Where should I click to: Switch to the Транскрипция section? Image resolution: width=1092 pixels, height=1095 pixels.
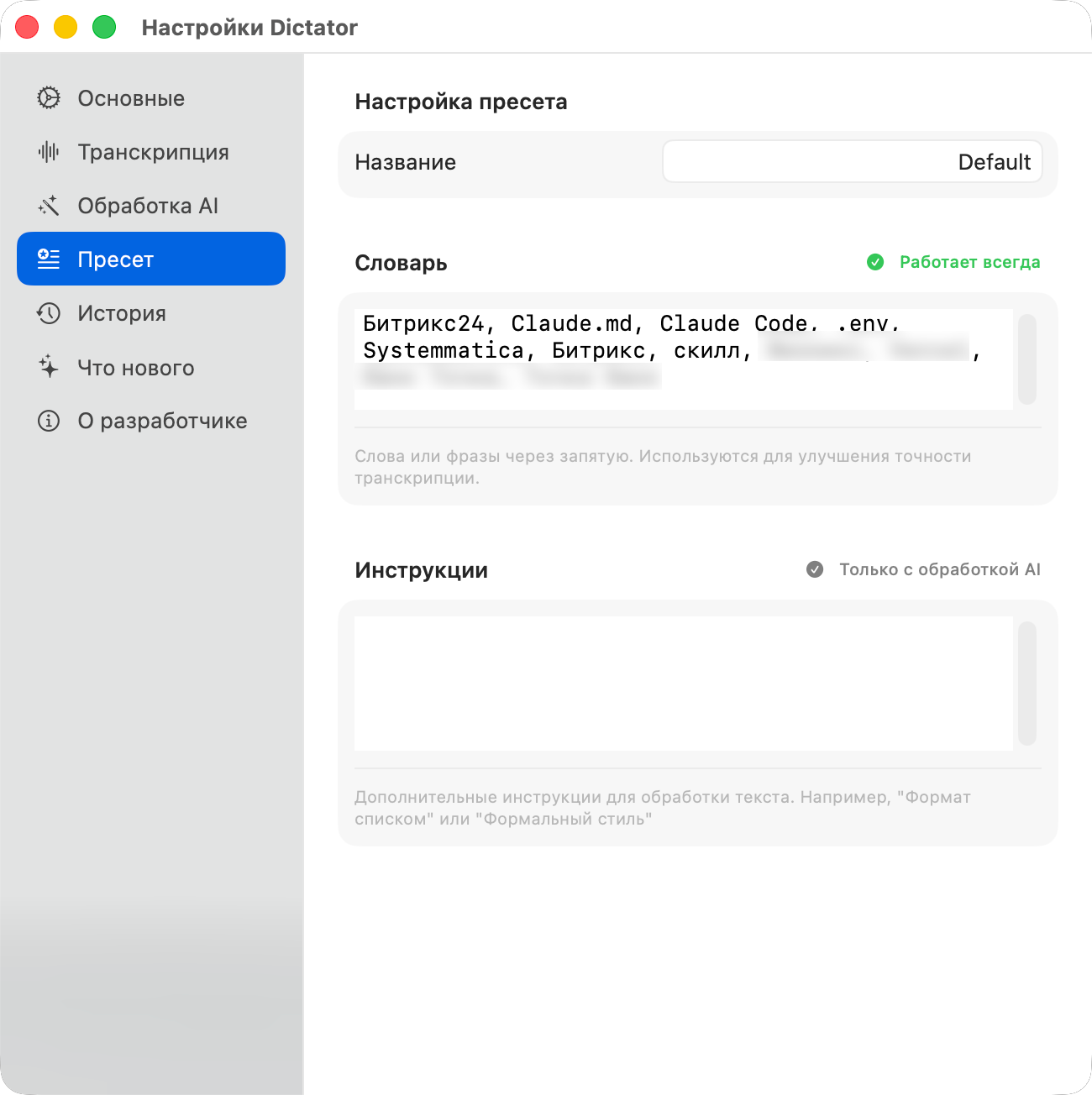pyautogui.click(x=153, y=152)
